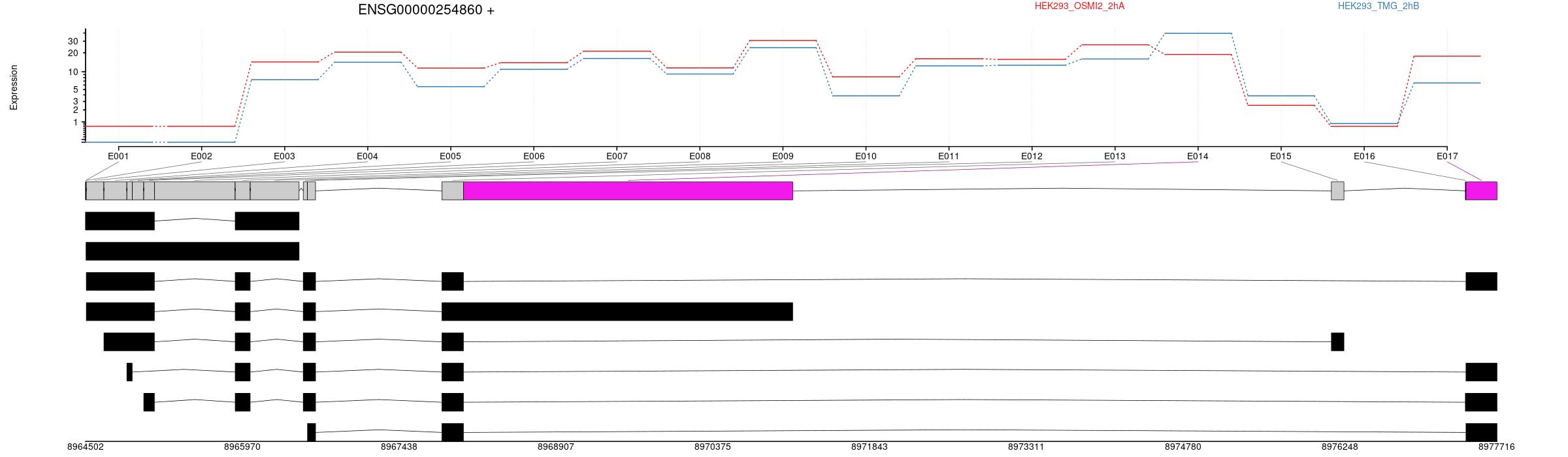Select exon bin label E009
1568x457 pixels.
783,156
